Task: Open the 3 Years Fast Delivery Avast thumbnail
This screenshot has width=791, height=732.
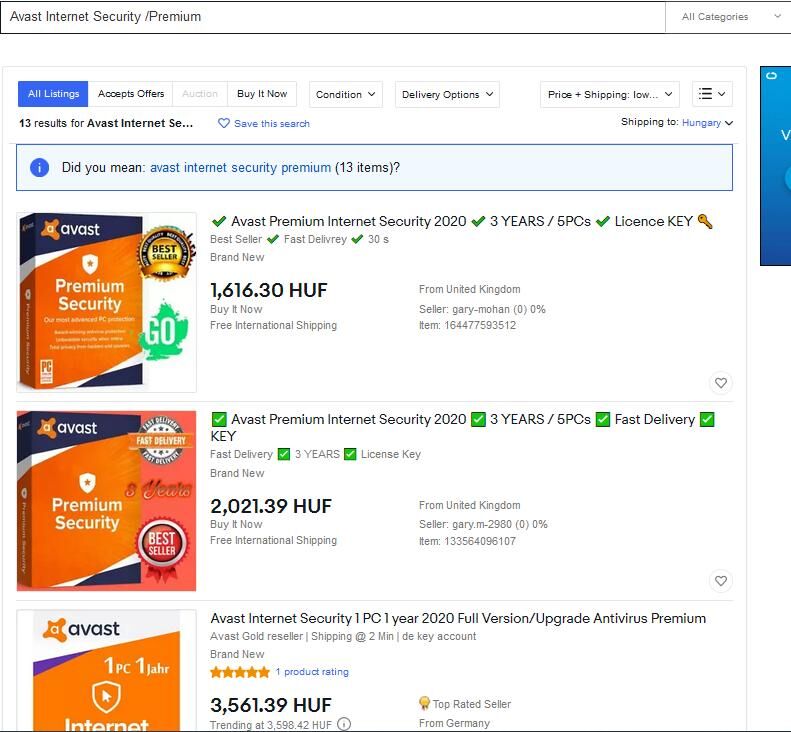Action: (x=106, y=501)
